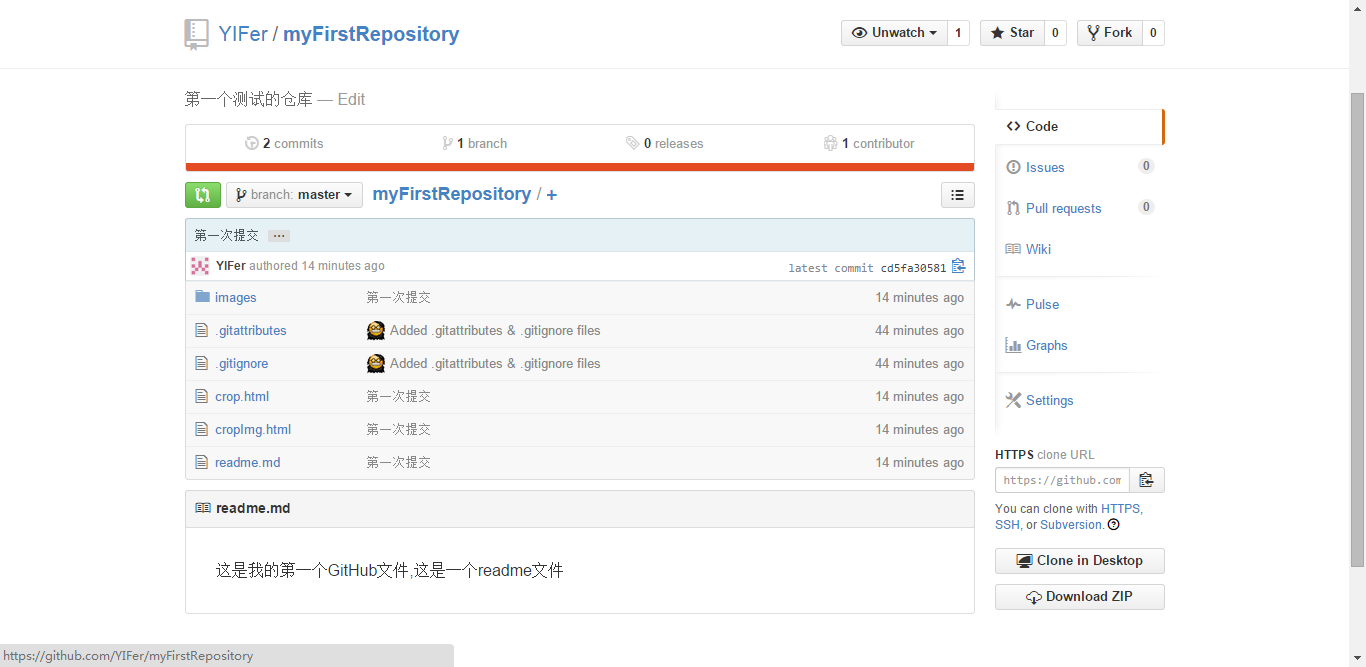Image resolution: width=1366 pixels, height=667 pixels.
Task: Open the crop.html file link
Action: 242,396
